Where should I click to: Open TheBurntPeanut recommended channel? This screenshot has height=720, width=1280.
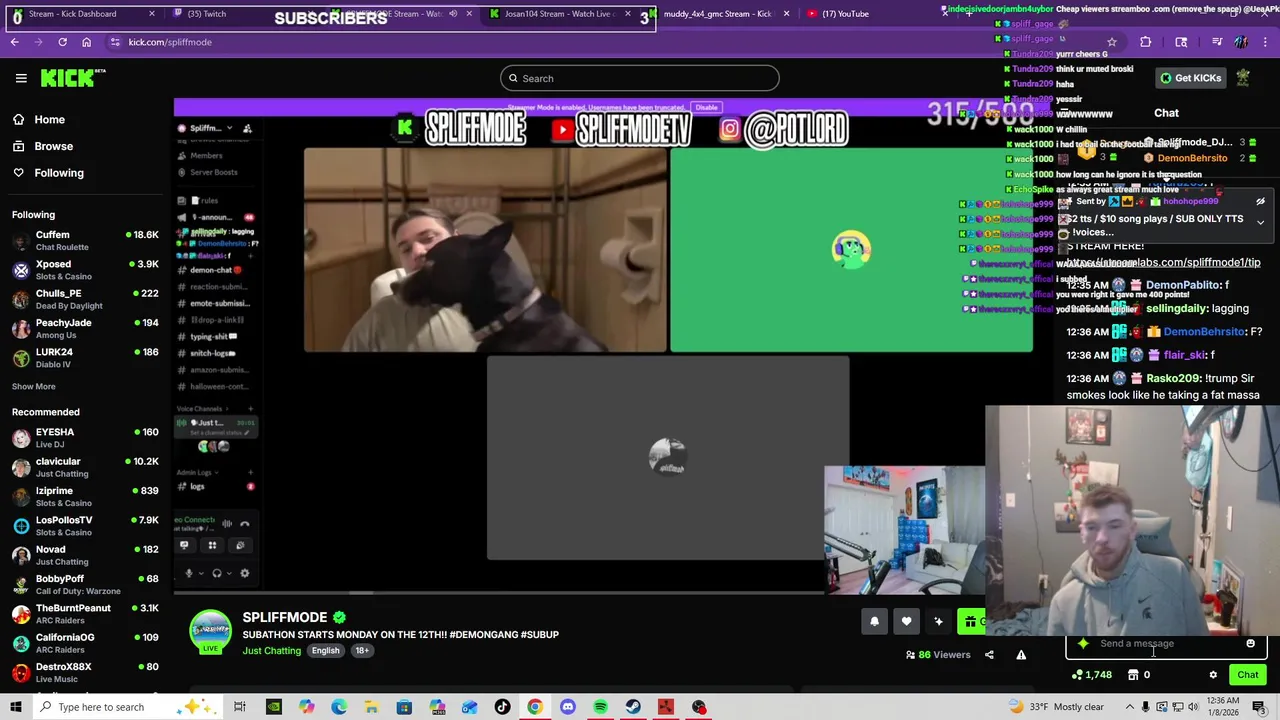tap(85, 613)
